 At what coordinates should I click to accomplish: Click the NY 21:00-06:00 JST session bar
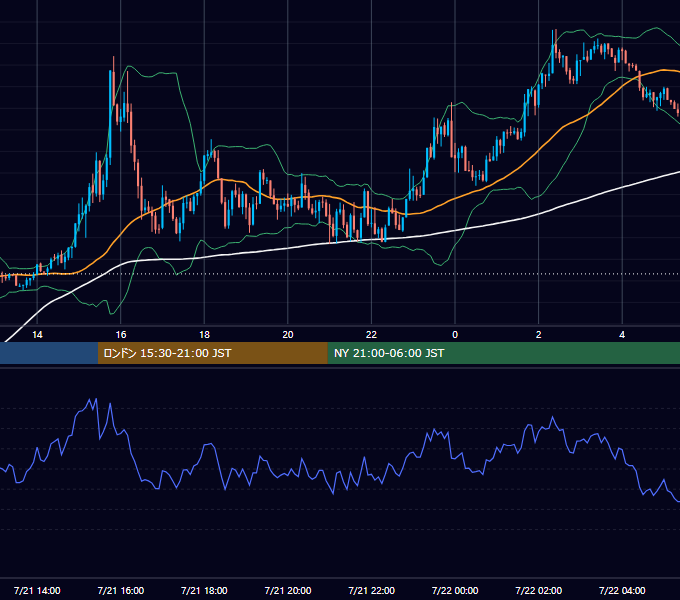click(x=503, y=353)
